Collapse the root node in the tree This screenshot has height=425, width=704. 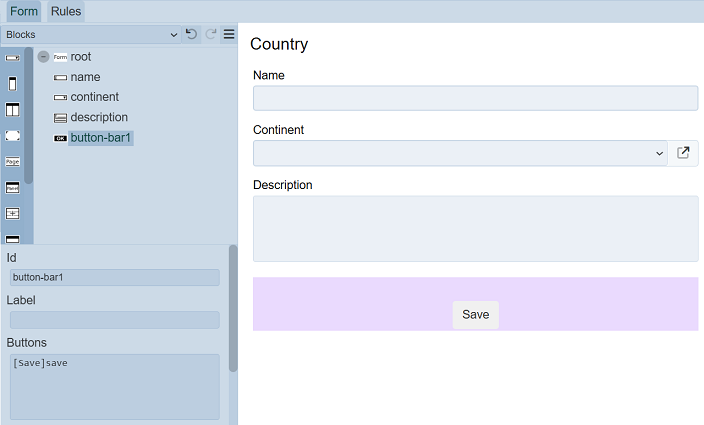click(x=43, y=57)
